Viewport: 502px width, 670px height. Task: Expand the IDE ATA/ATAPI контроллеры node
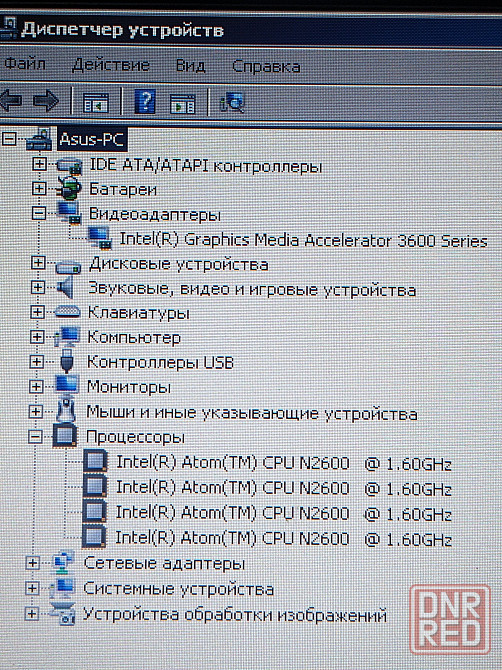click(x=39, y=164)
